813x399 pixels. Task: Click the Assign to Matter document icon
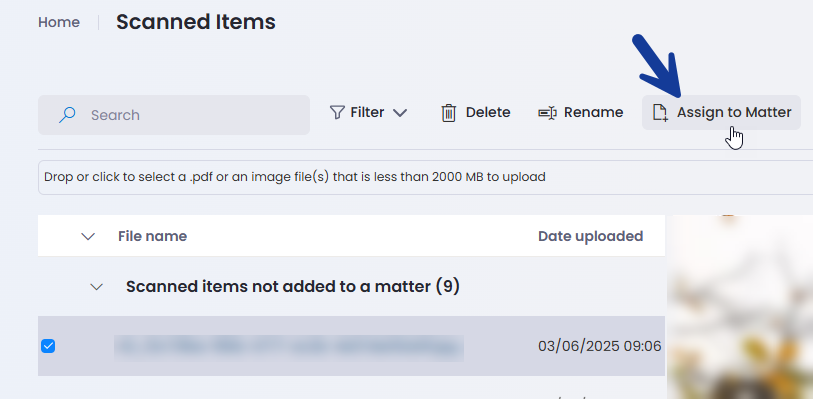pos(660,112)
